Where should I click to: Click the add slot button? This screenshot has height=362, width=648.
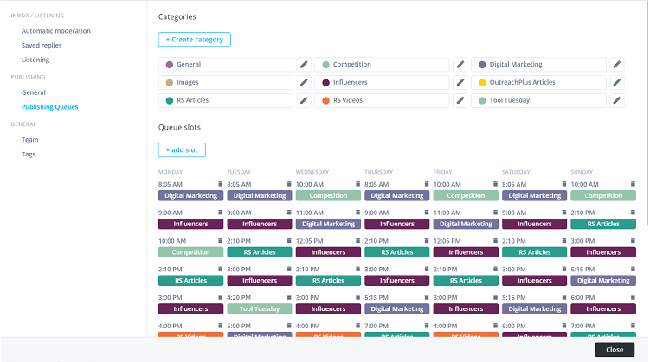(x=182, y=150)
